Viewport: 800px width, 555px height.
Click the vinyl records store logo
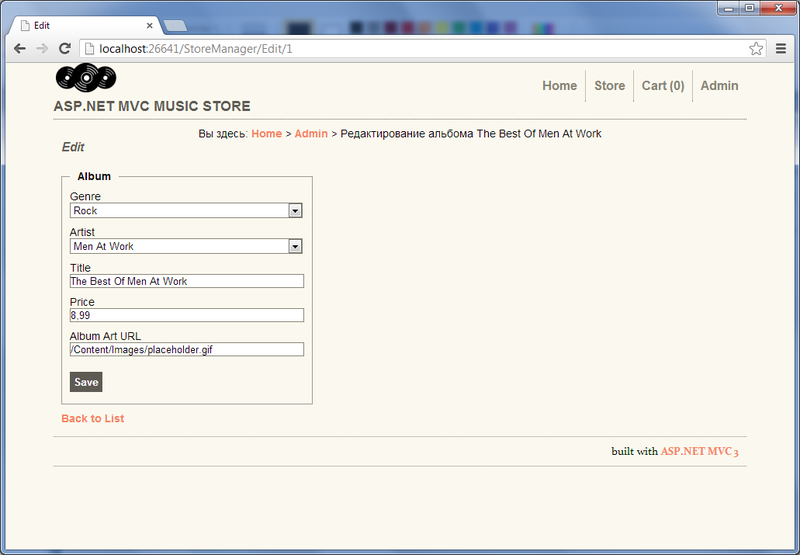(x=86, y=78)
